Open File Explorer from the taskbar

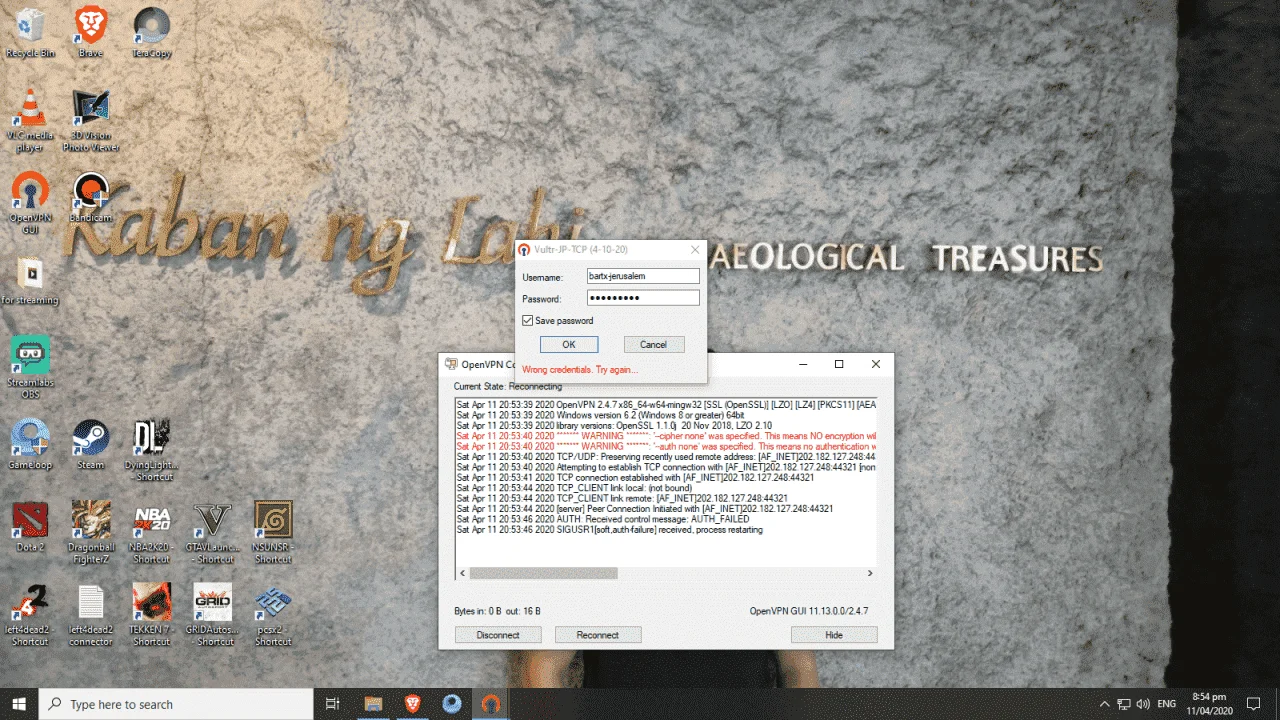click(373, 704)
